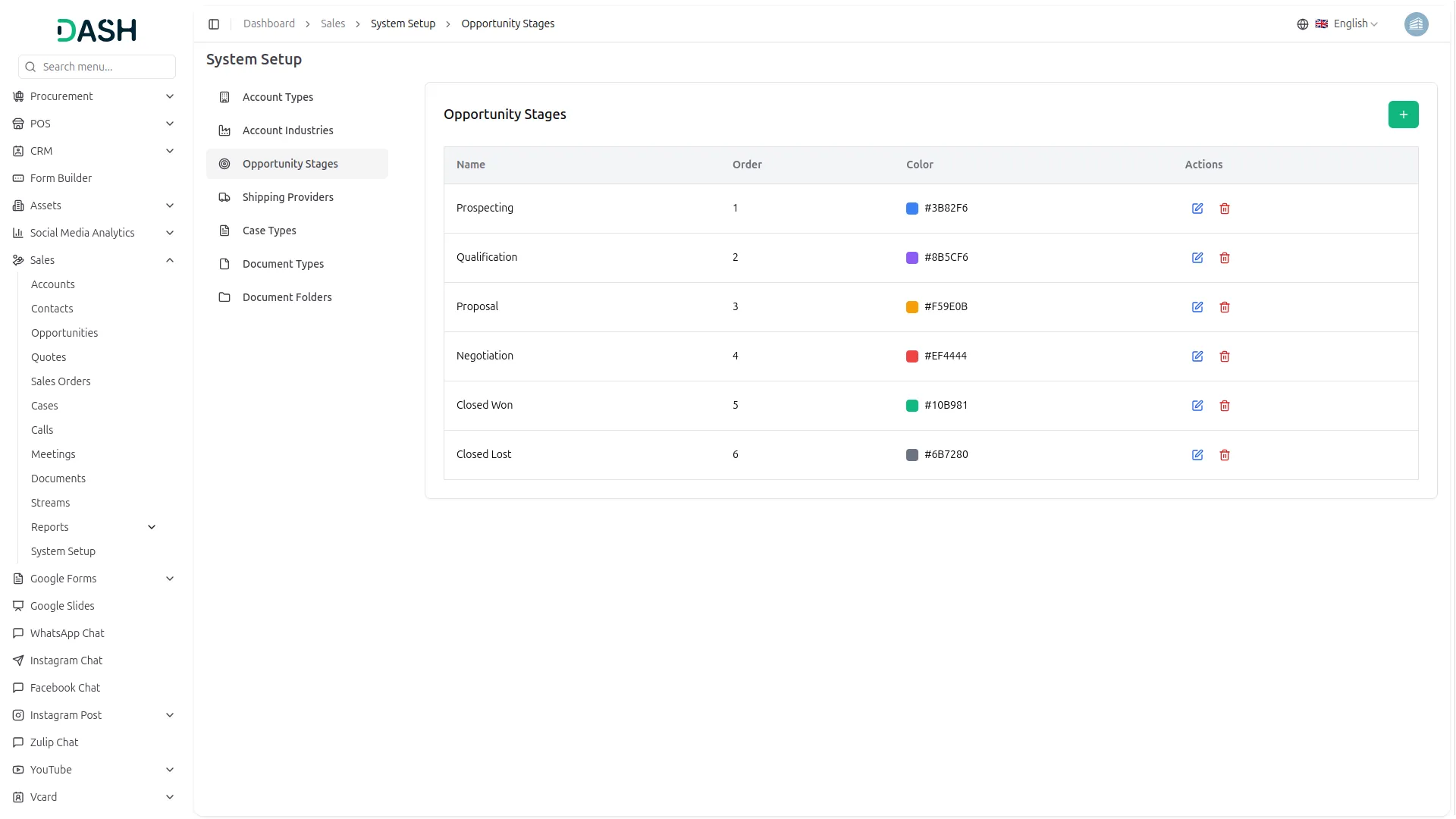Edit the Negotiation stage row

[1197, 356]
